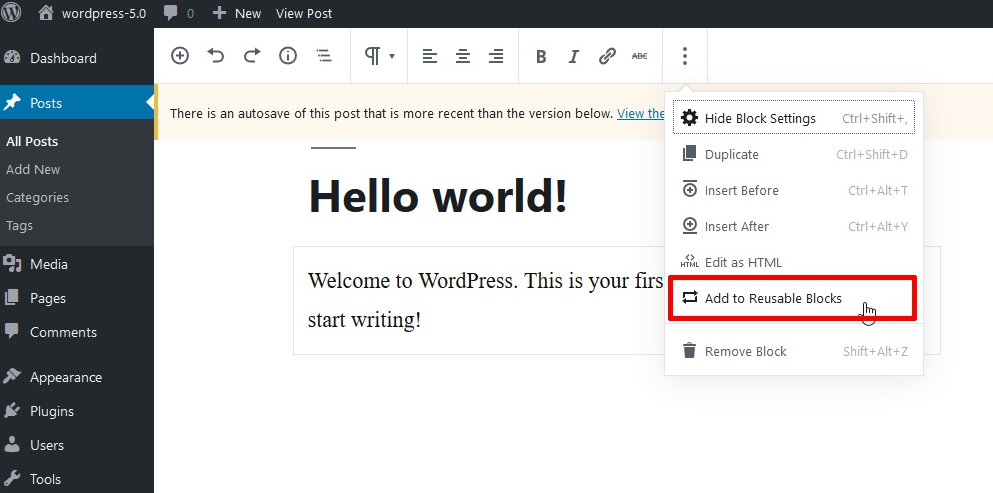Toggle italic formatting
The height and width of the screenshot is (493, 993).
point(574,56)
